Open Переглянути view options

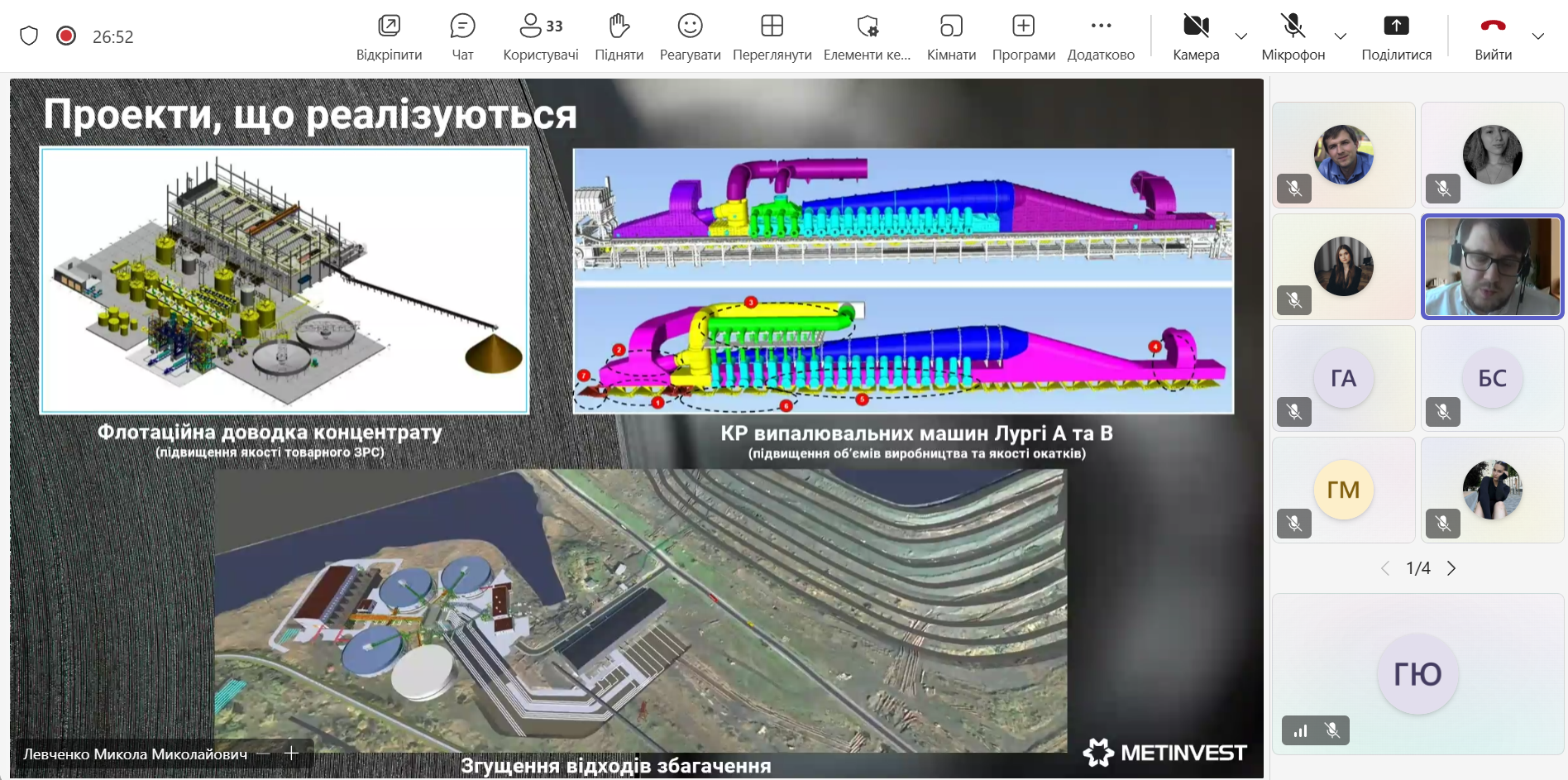(772, 36)
